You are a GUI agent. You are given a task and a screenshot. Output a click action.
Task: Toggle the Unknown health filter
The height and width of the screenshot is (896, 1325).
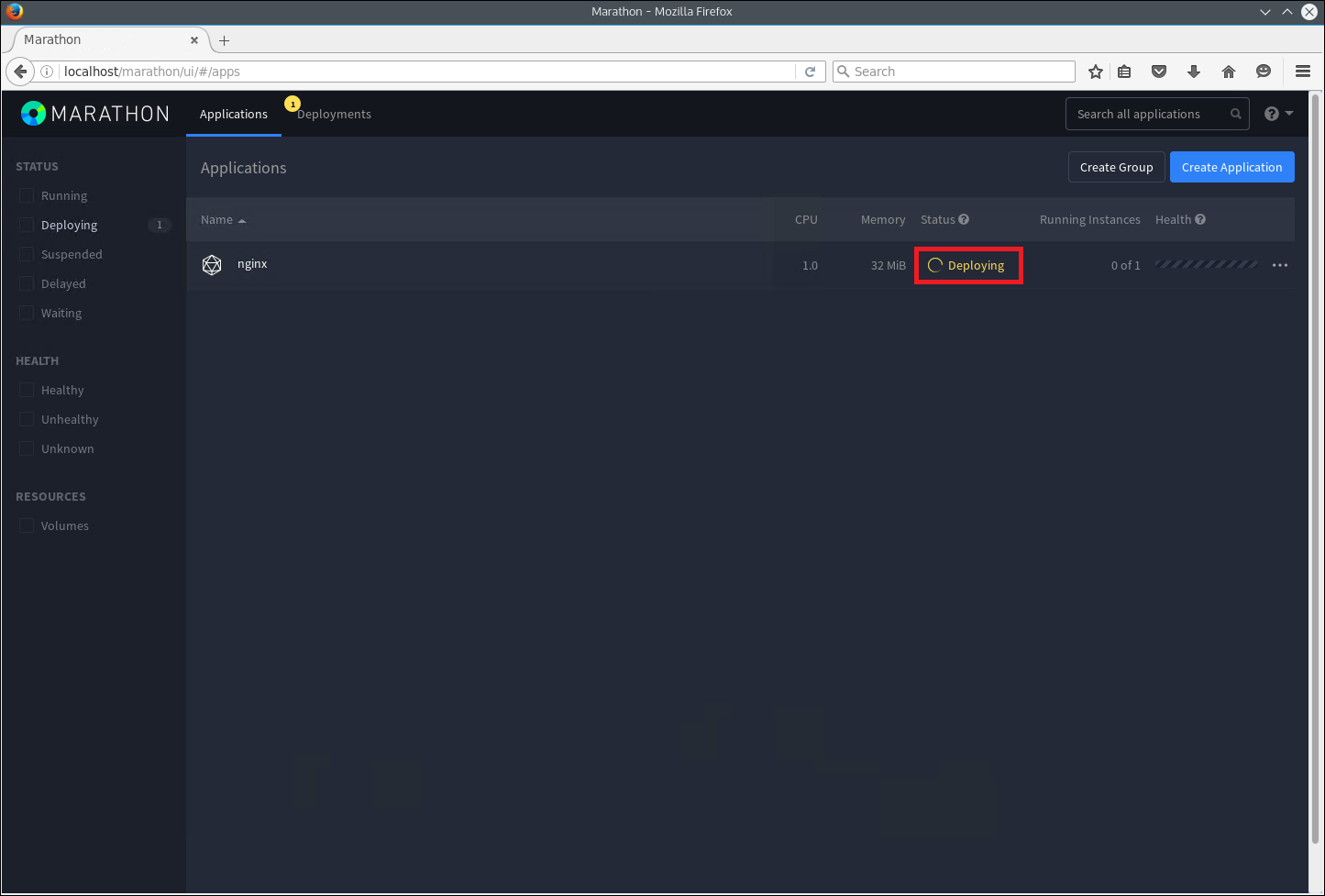coord(27,448)
